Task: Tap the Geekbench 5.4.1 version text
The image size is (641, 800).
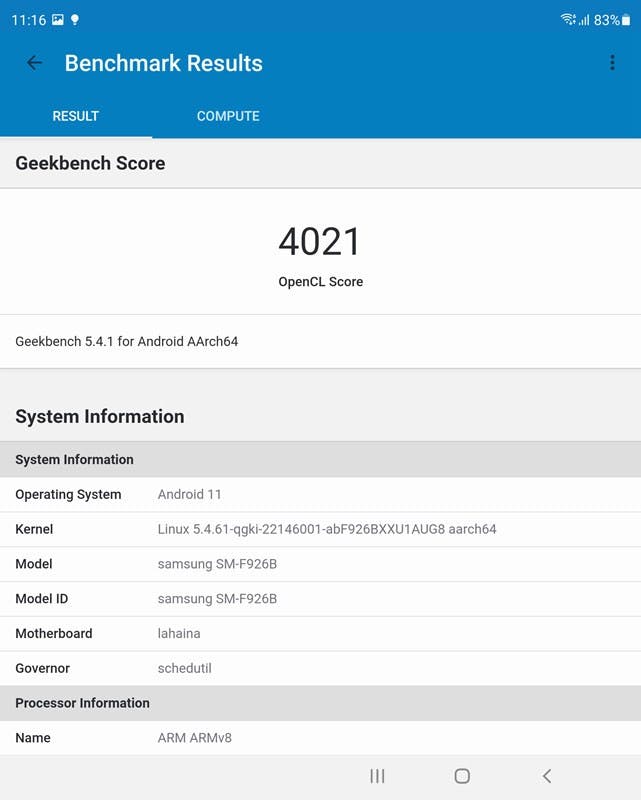Action: coord(127,341)
